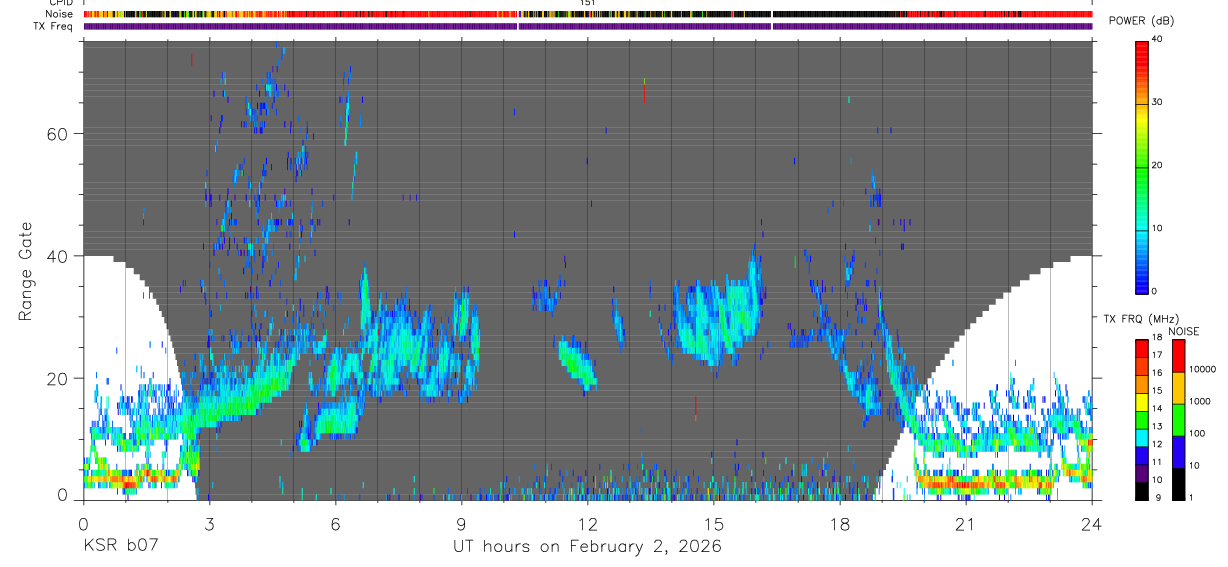Click the x-axis tick label '12' under the plot
Screen dimensions: 1228x567
[587, 523]
